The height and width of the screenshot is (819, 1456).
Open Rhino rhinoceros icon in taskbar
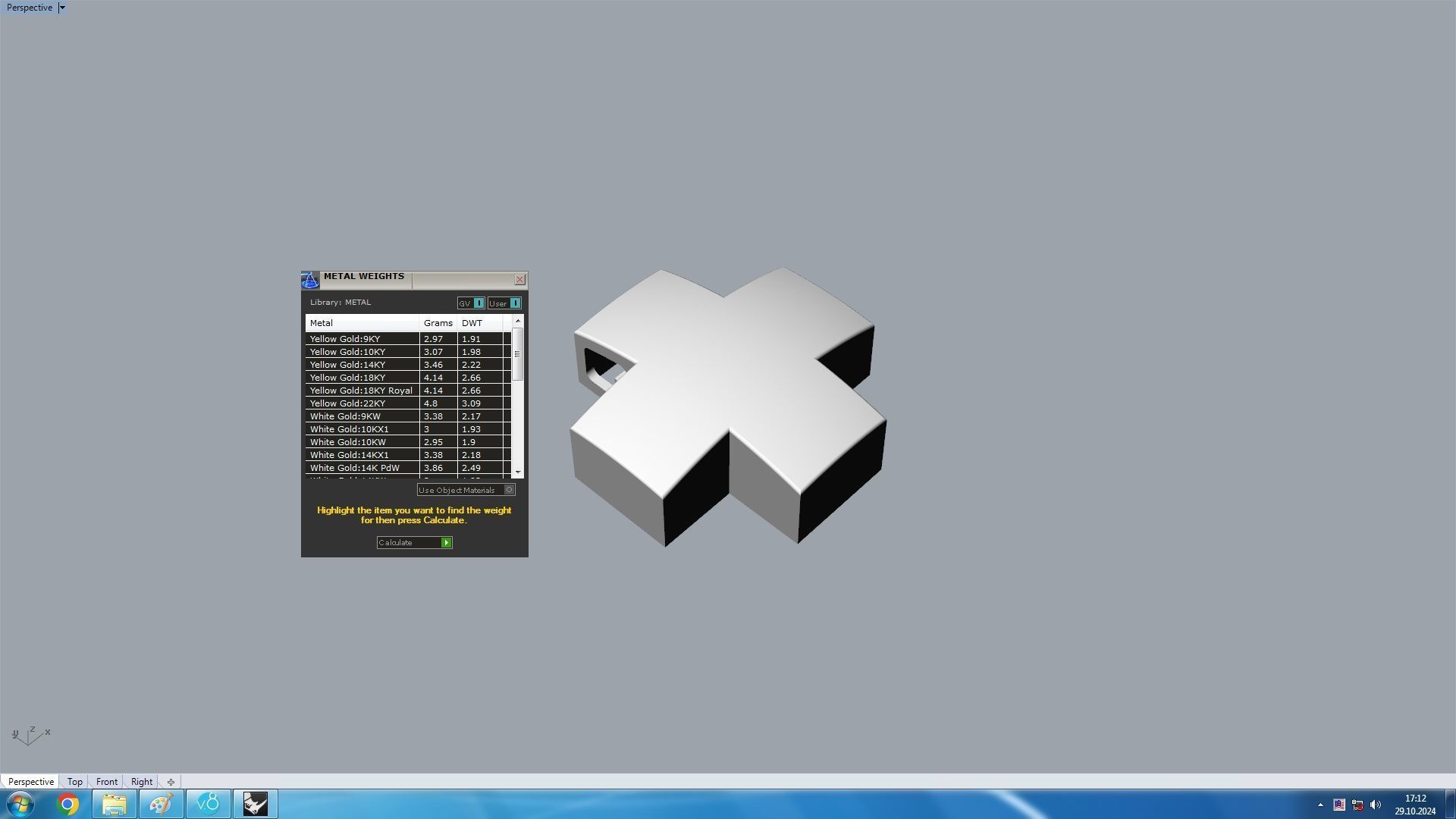256,804
